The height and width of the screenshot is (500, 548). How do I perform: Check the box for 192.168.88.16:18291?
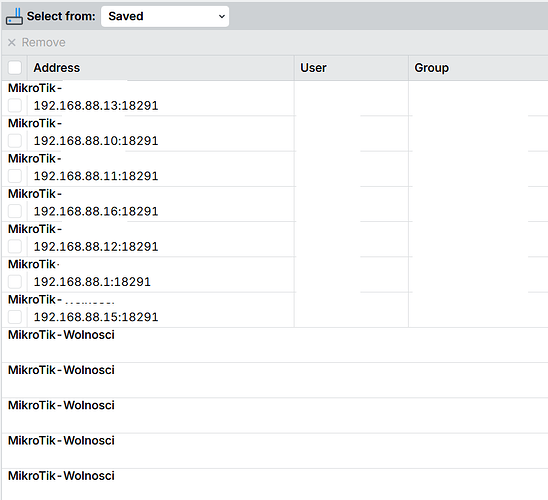15,211
